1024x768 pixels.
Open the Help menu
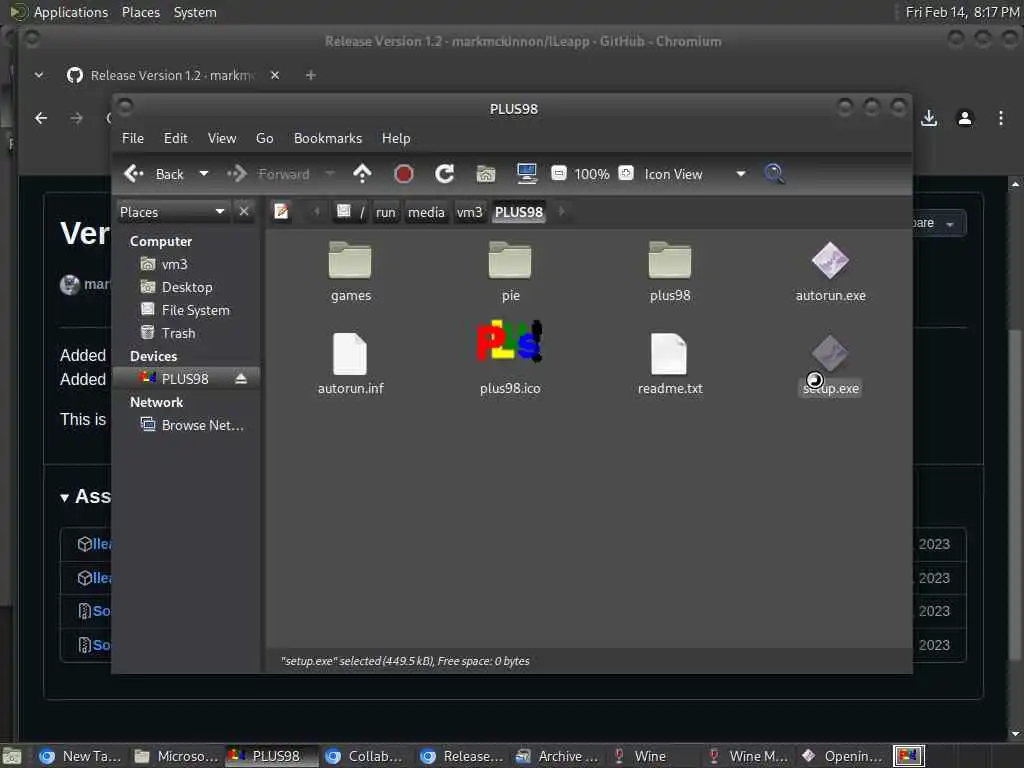(396, 138)
